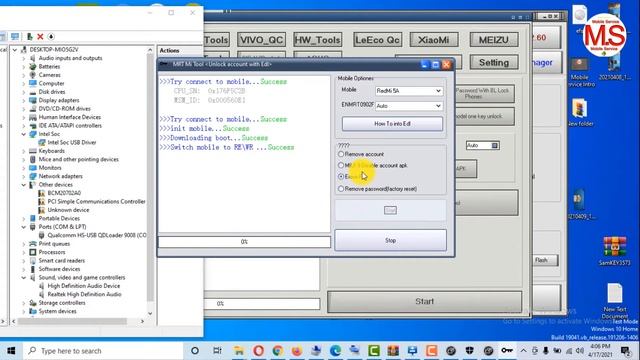The height and width of the screenshot is (360, 640).
Task: Click the Stop button in Mi Tool dialog
Action: pyautogui.click(x=391, y=240)
